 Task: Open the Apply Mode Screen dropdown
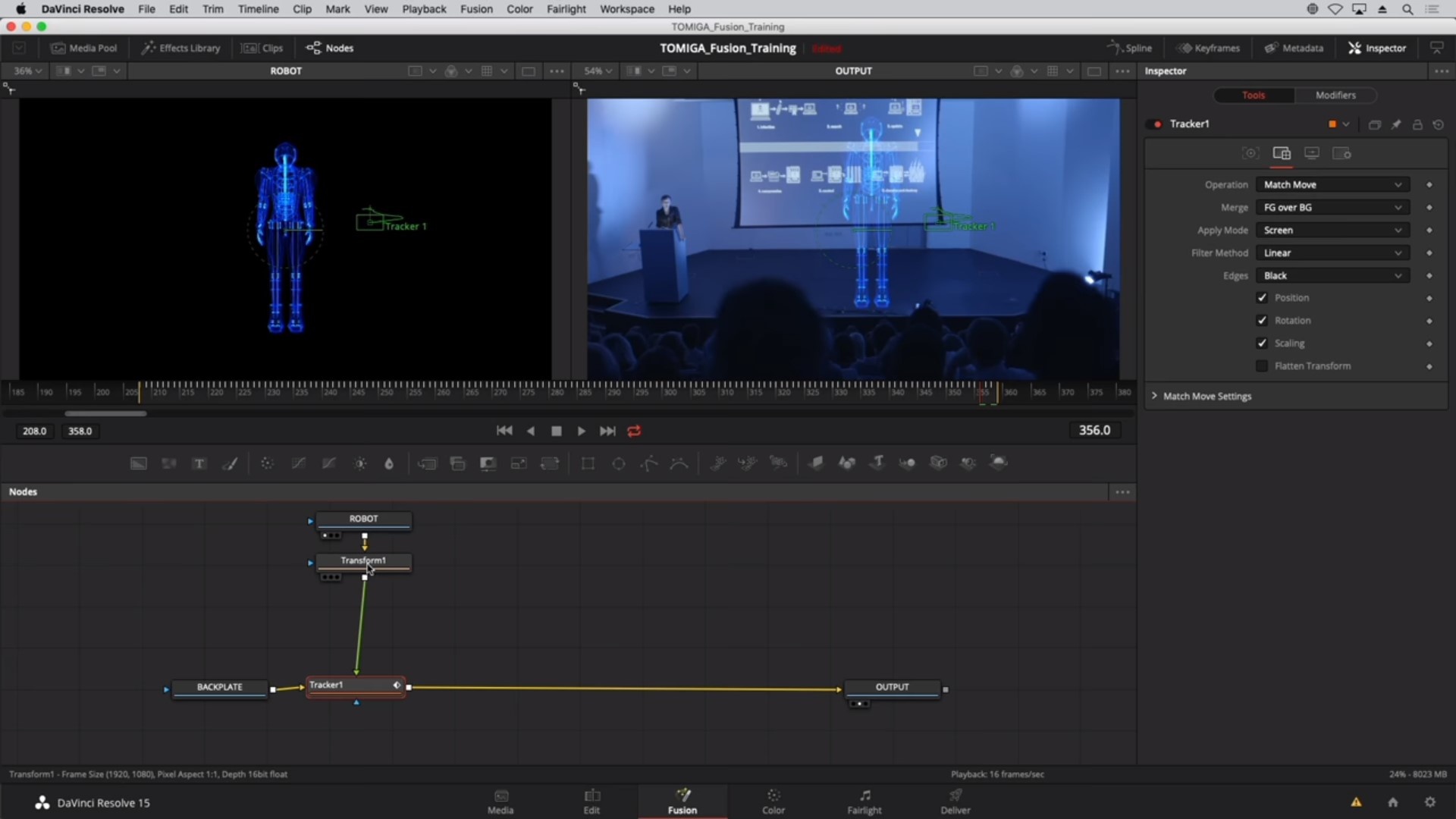1332,230
